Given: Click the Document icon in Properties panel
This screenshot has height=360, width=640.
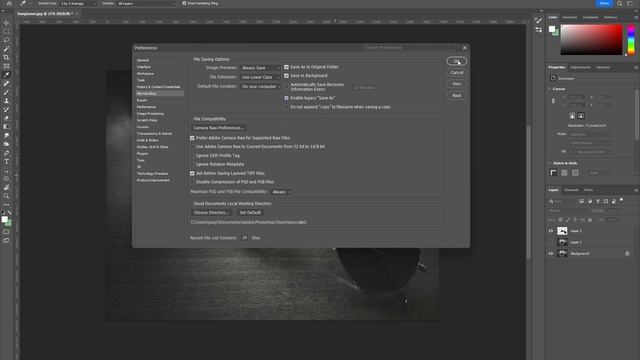Looking at the screenshot, I should (x=553, y=78).
